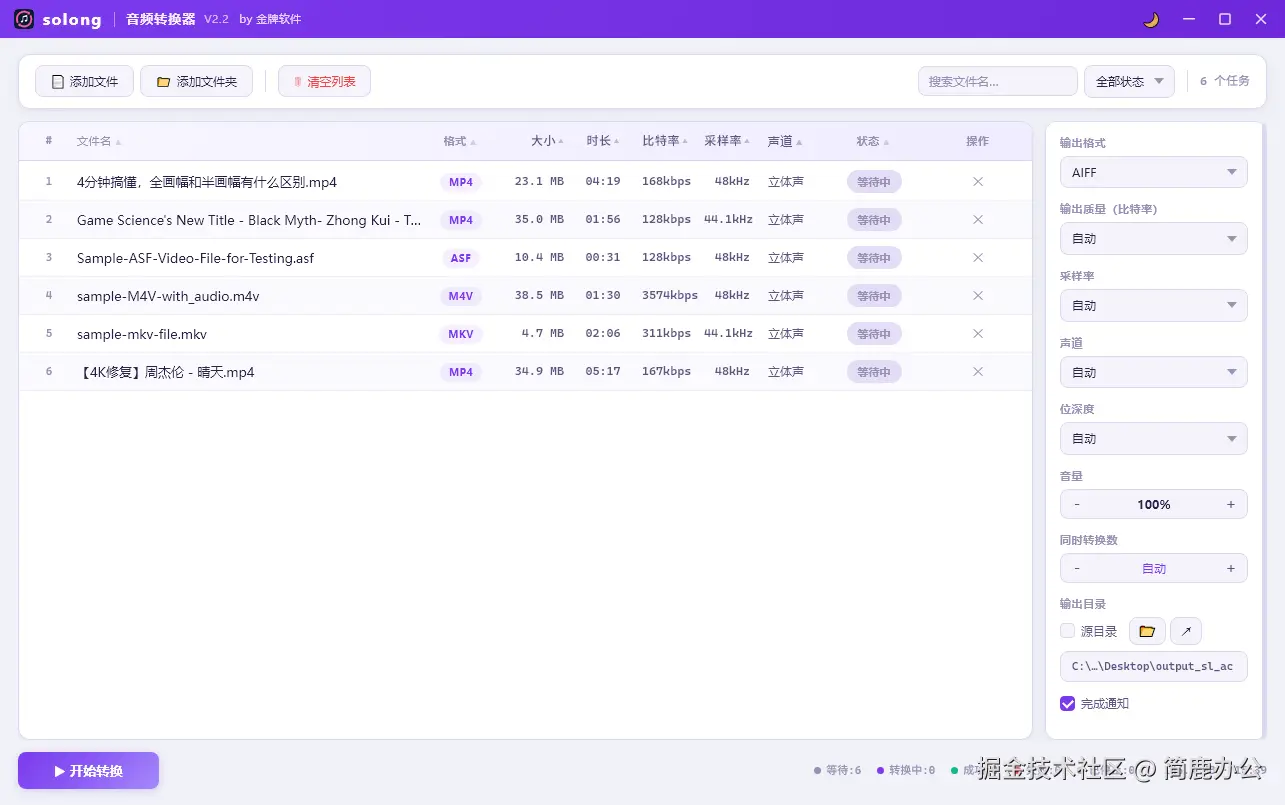Viewport: 1285px width, 805px height.
Task: Click the 3574kbps bitrate value
Action: [669, 295]
